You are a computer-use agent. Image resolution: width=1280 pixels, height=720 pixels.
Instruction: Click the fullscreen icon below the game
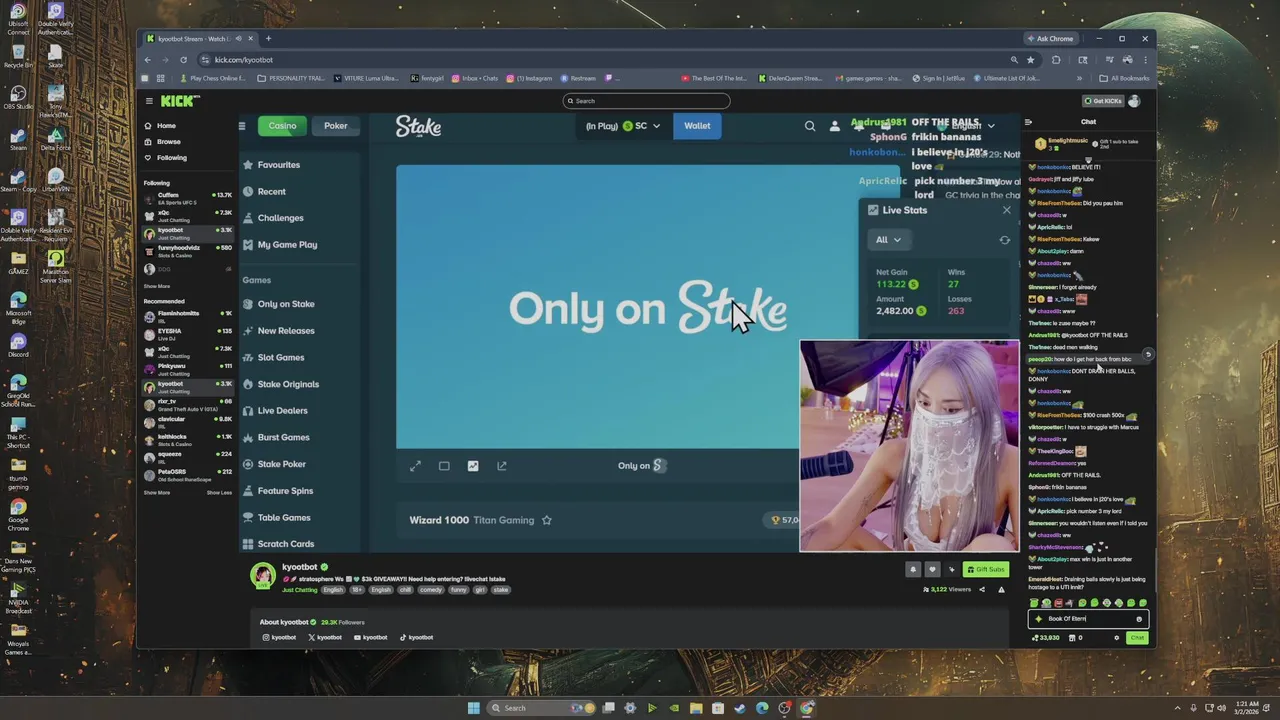coord(415,466)
